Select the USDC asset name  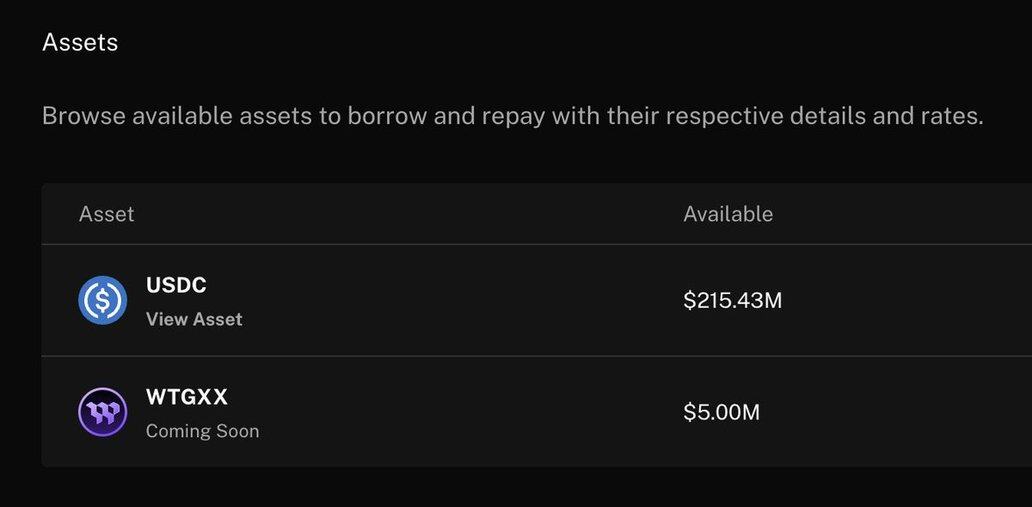[x=176, y=285]
